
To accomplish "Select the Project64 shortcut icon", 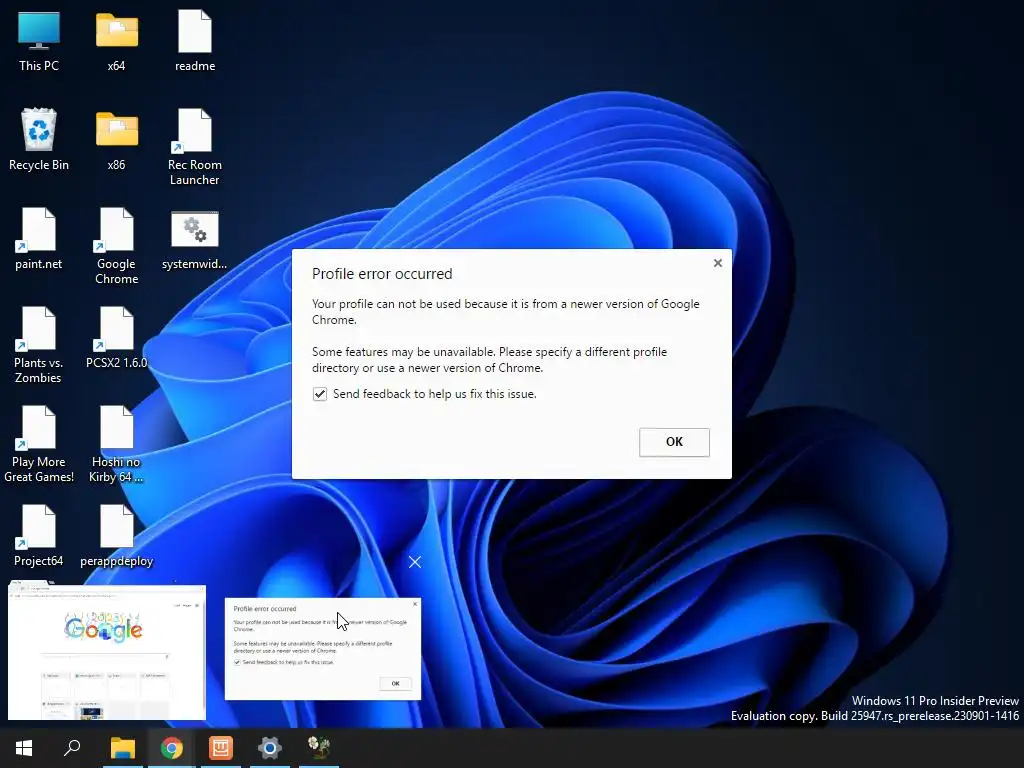I will 39,536.
